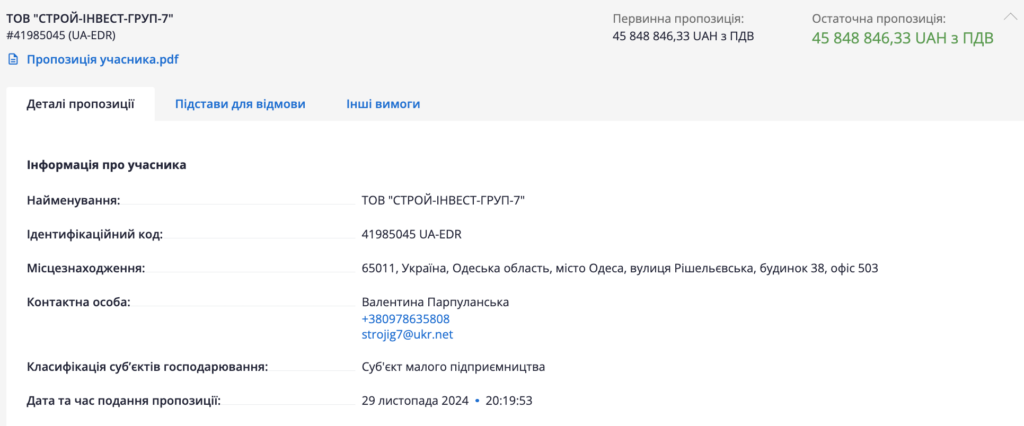This screenshot has height=426, width=1024.
Task: Click the PDF document icon
Action: click(13, 59)
